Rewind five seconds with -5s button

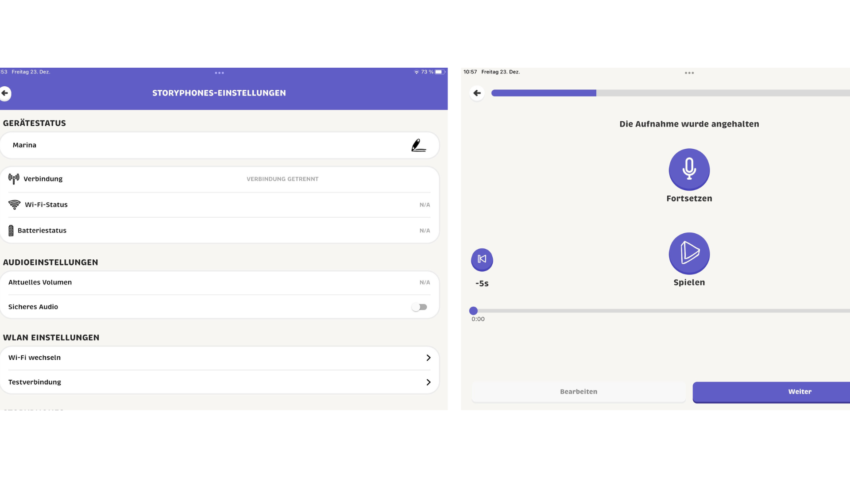[x=482, y=260]
